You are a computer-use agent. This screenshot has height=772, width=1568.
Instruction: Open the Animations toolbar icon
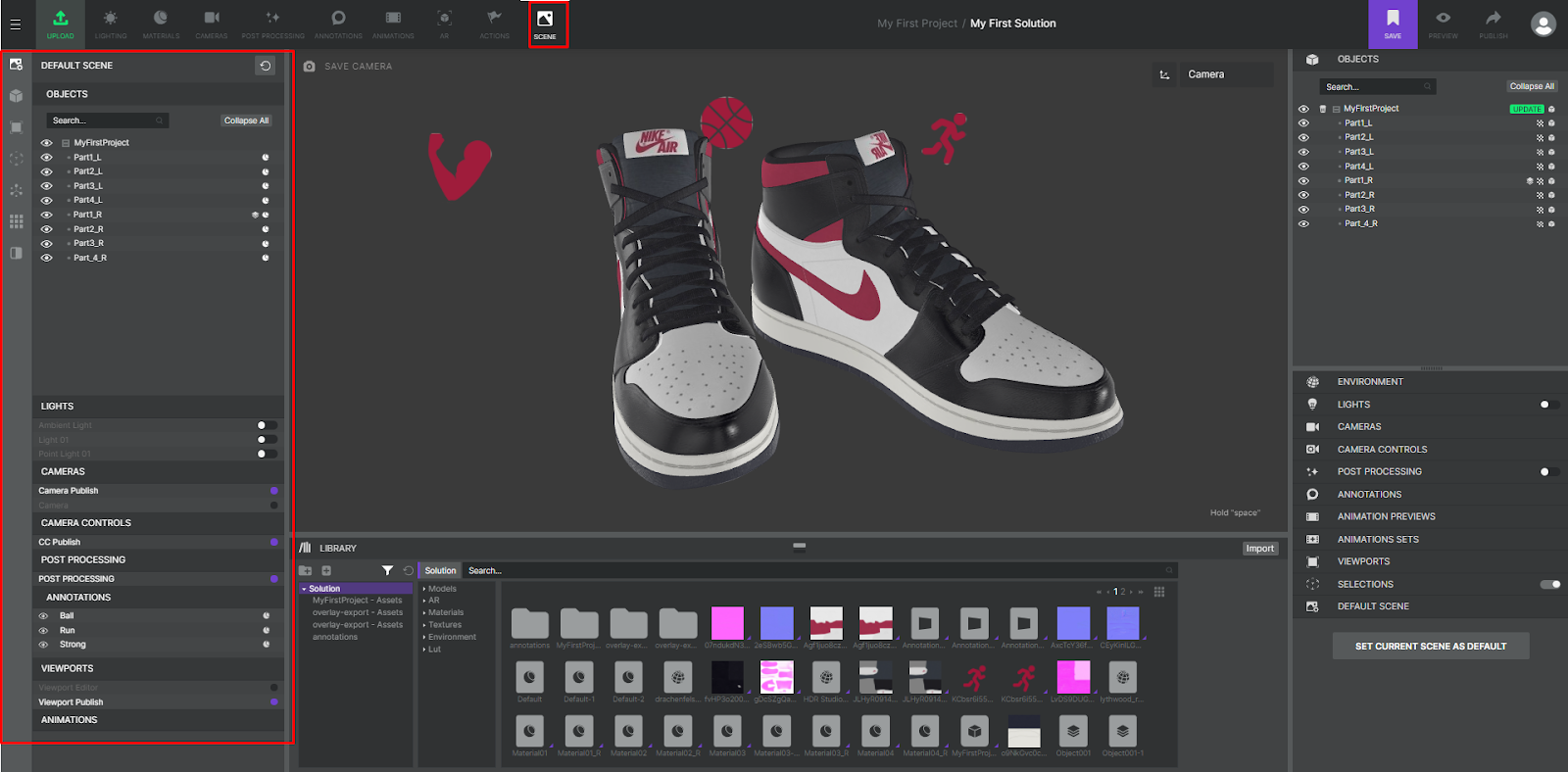point(393,24)
